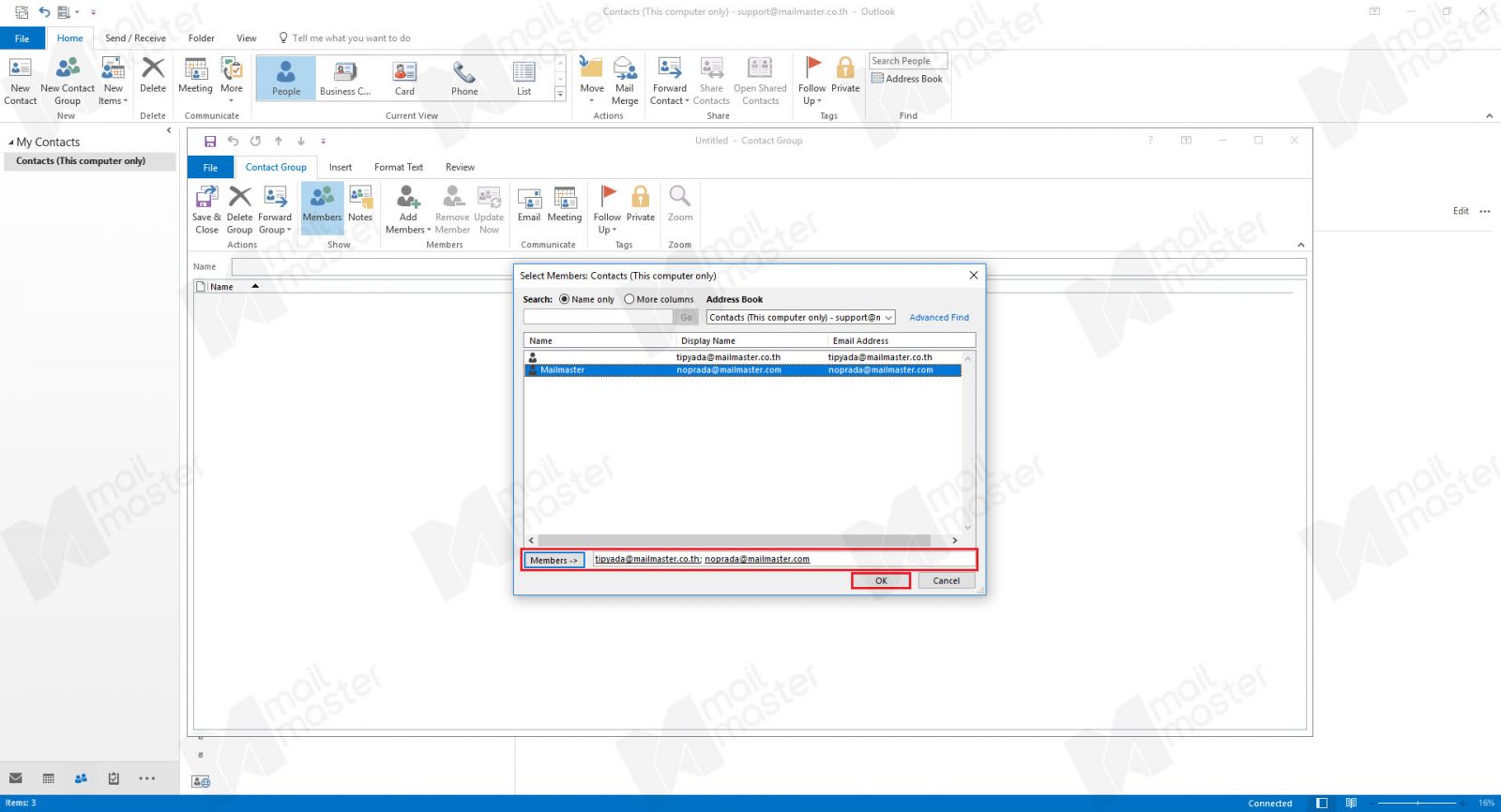1501x812 pixels.
Task: Select Phone view in Current View gallery
Action: 464,78
